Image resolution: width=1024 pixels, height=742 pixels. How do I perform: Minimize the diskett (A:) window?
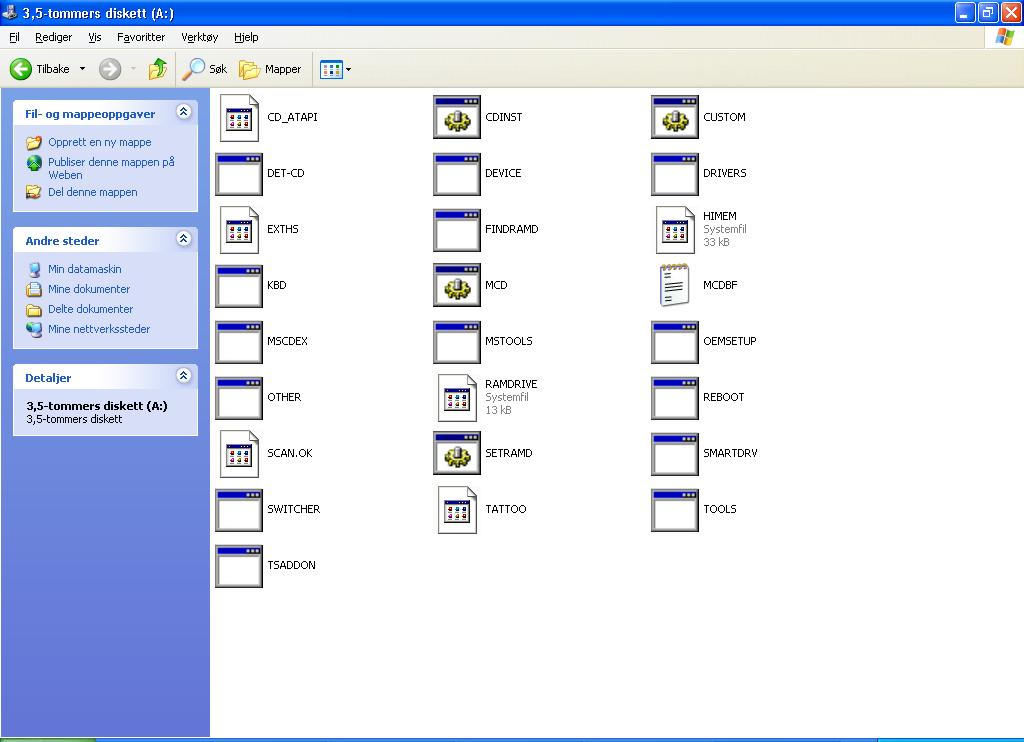(x=965, y=12)
